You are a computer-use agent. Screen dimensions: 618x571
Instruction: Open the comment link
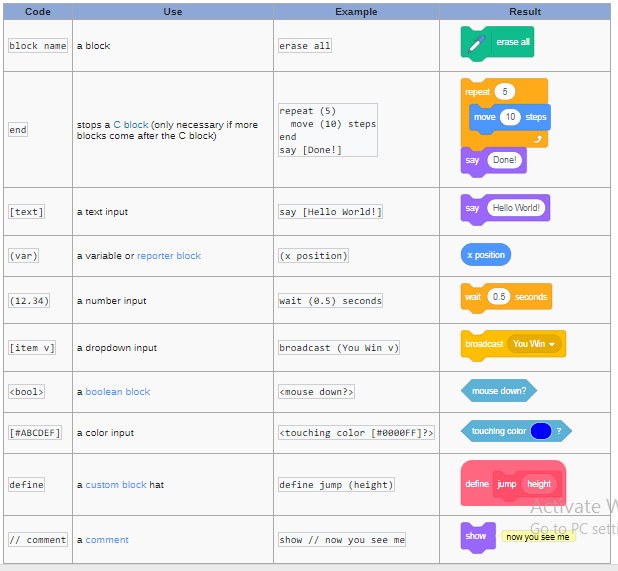tap(107, 540)
